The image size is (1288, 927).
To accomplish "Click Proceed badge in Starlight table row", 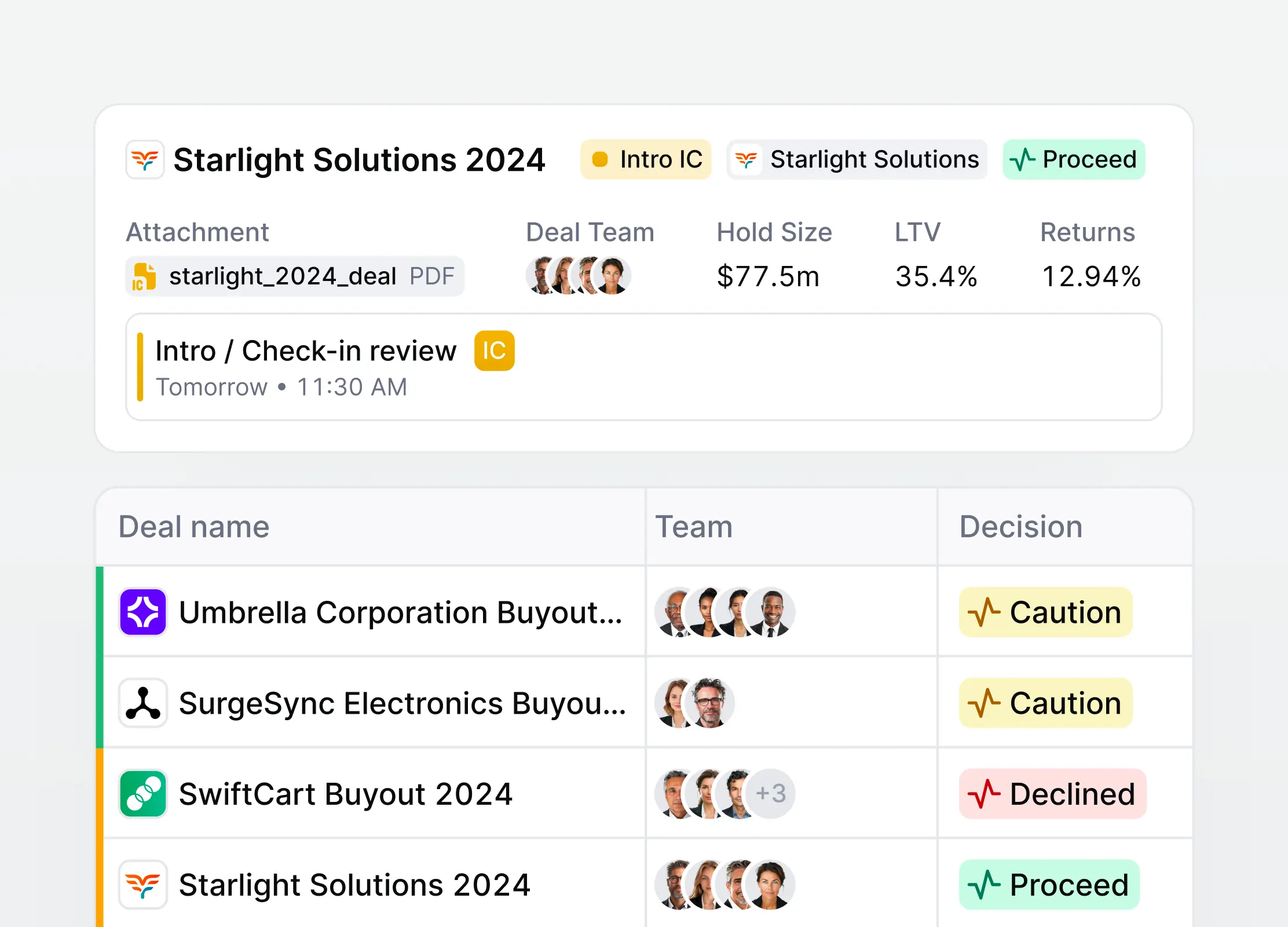I will coord(1049,884).
